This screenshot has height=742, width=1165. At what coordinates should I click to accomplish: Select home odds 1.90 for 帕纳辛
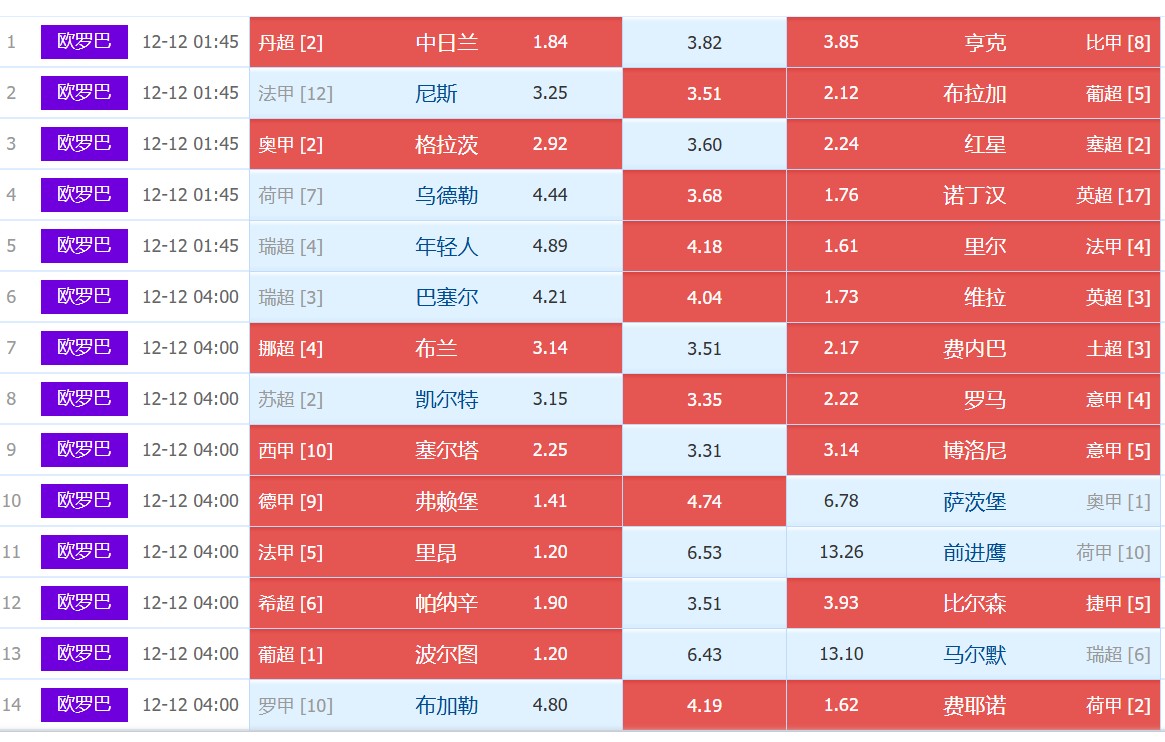tap(550, 603)
